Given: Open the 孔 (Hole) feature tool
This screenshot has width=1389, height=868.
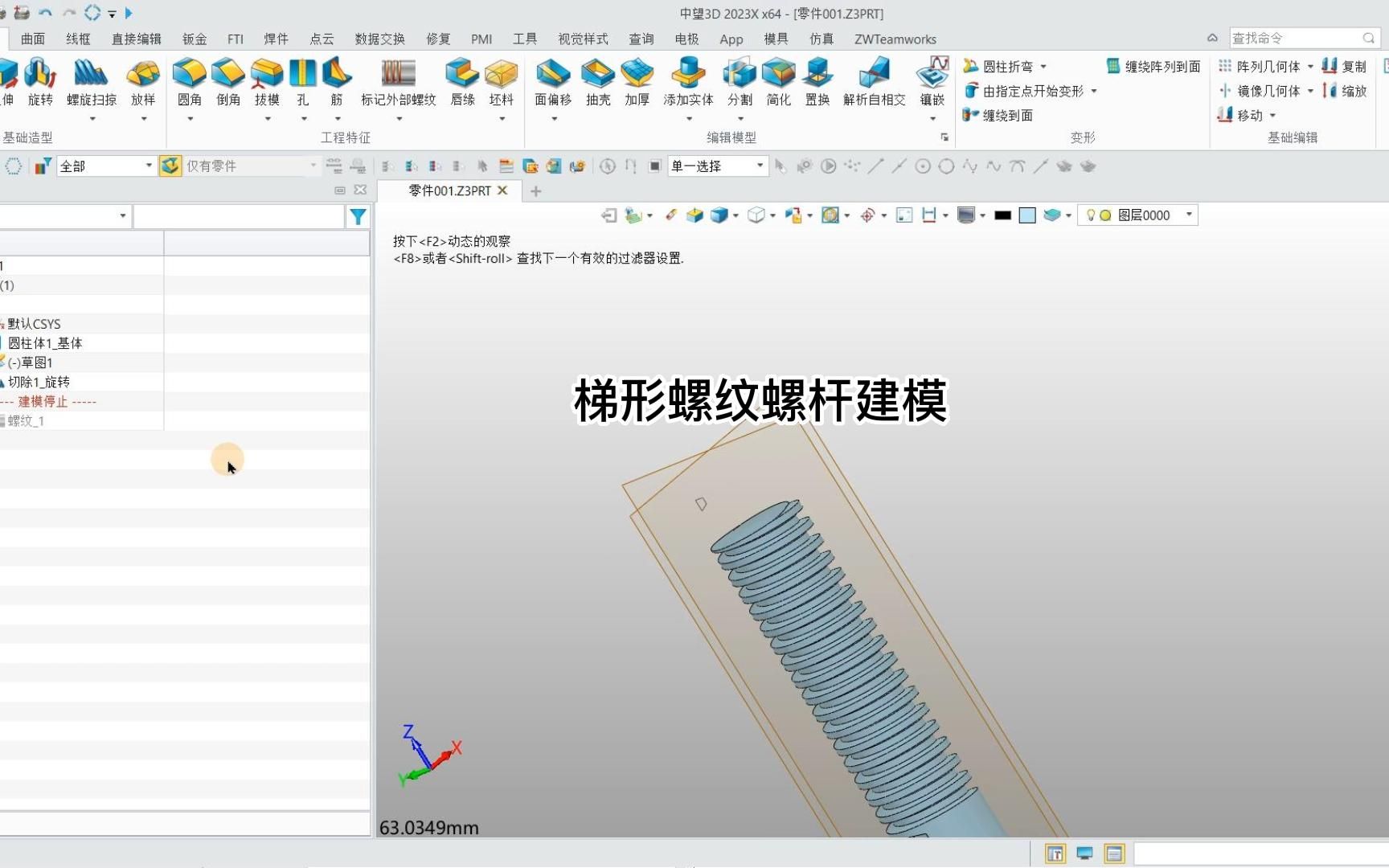Looking at the screenshot, I should [x=303, y=84].
